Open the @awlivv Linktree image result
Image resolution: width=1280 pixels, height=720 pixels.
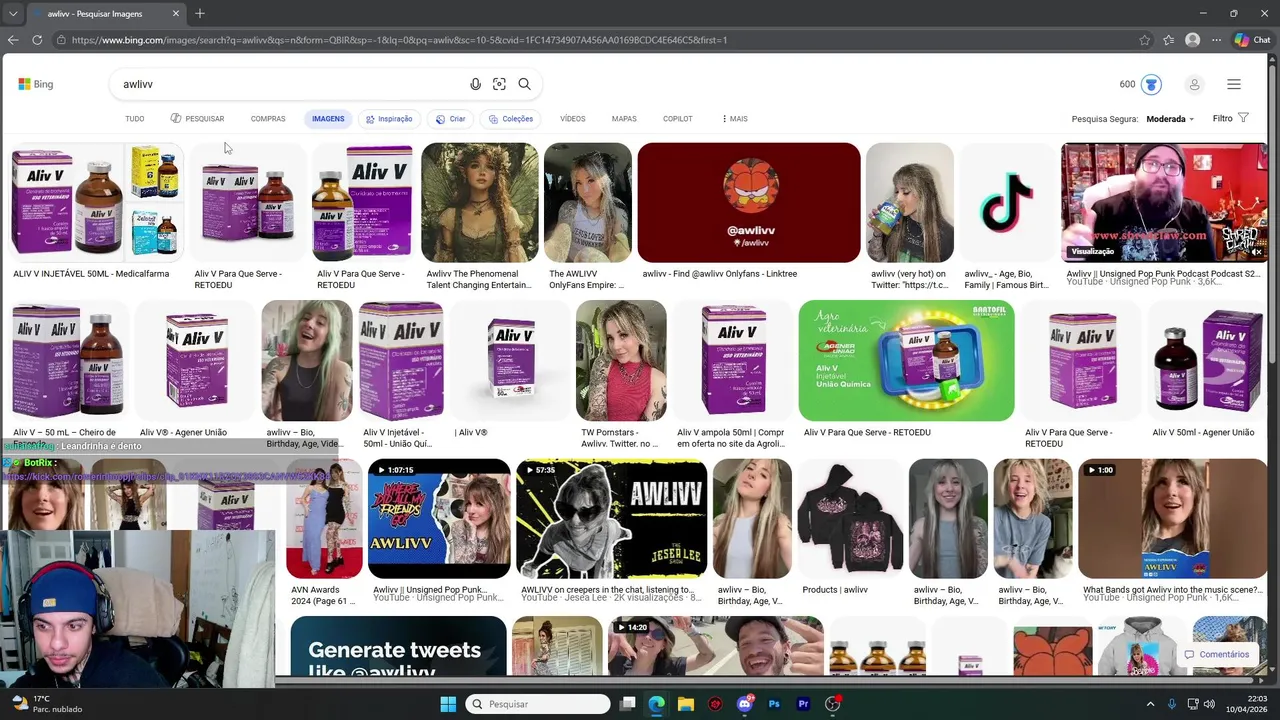pos(749,203)
